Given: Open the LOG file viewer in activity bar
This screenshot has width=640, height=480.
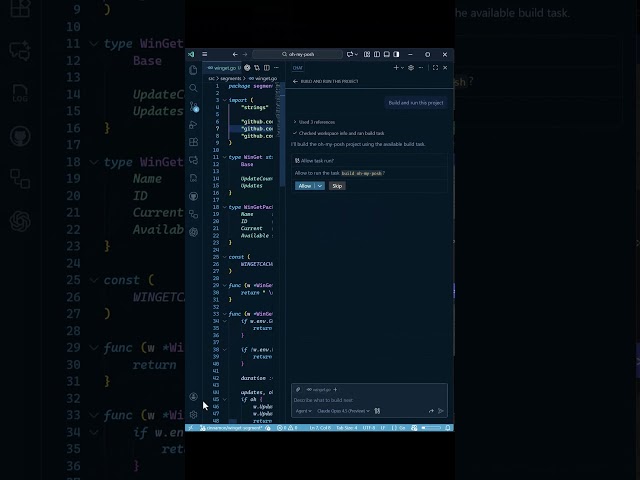Looking at the screenshot, I should coord(193,178).
